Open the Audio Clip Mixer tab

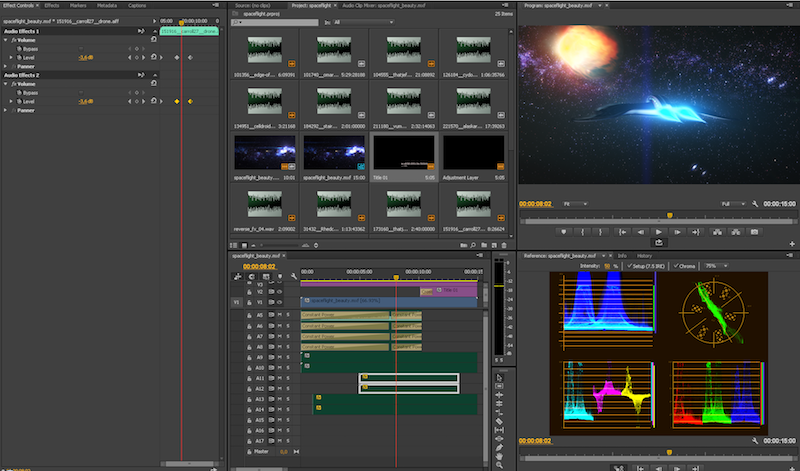(x=383, y=5)
